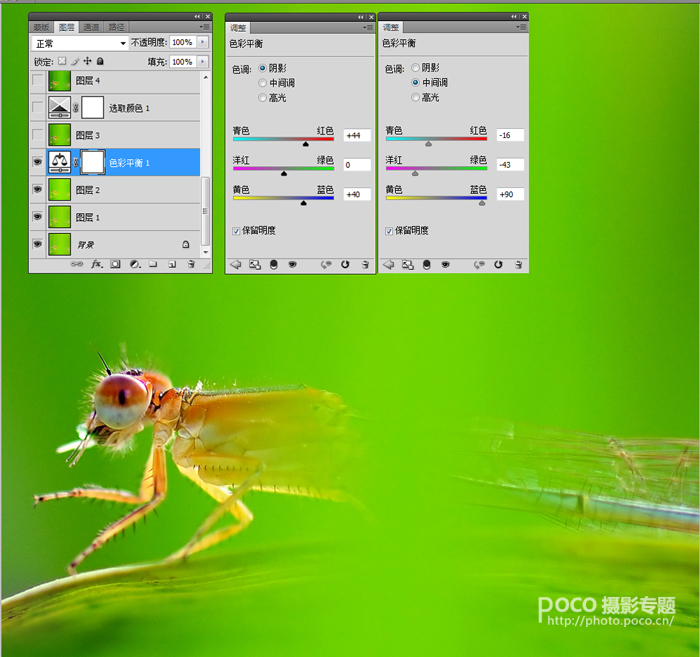Click the lock all padlock icon beside 锁定
The height and width of the screenshot is (657, 700).
[x=100, y=61]
